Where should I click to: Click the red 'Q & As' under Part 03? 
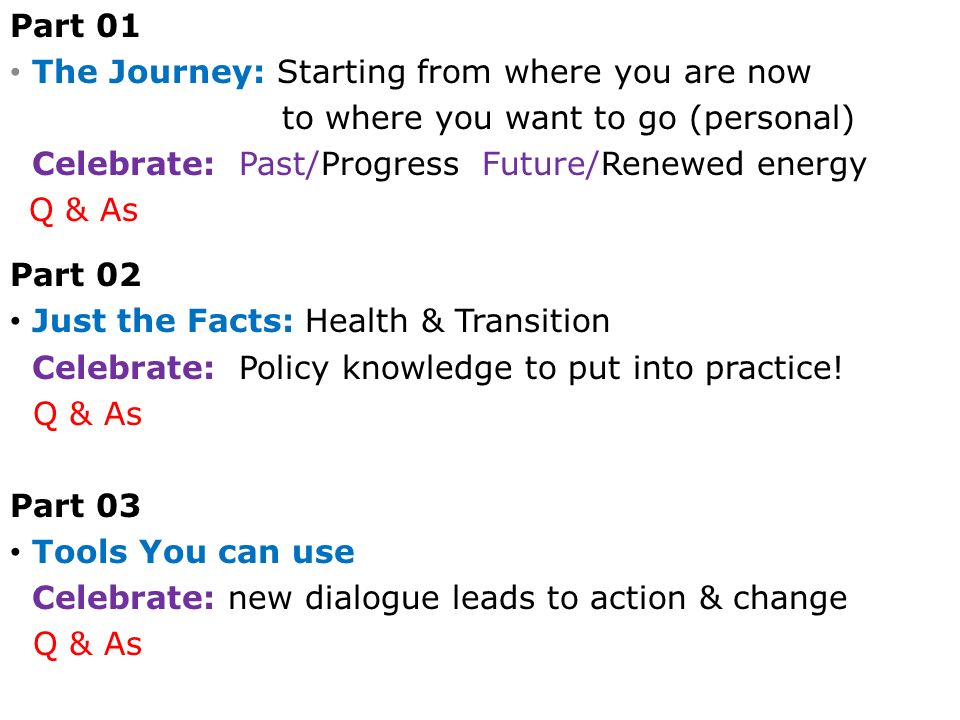pos(88,644)
